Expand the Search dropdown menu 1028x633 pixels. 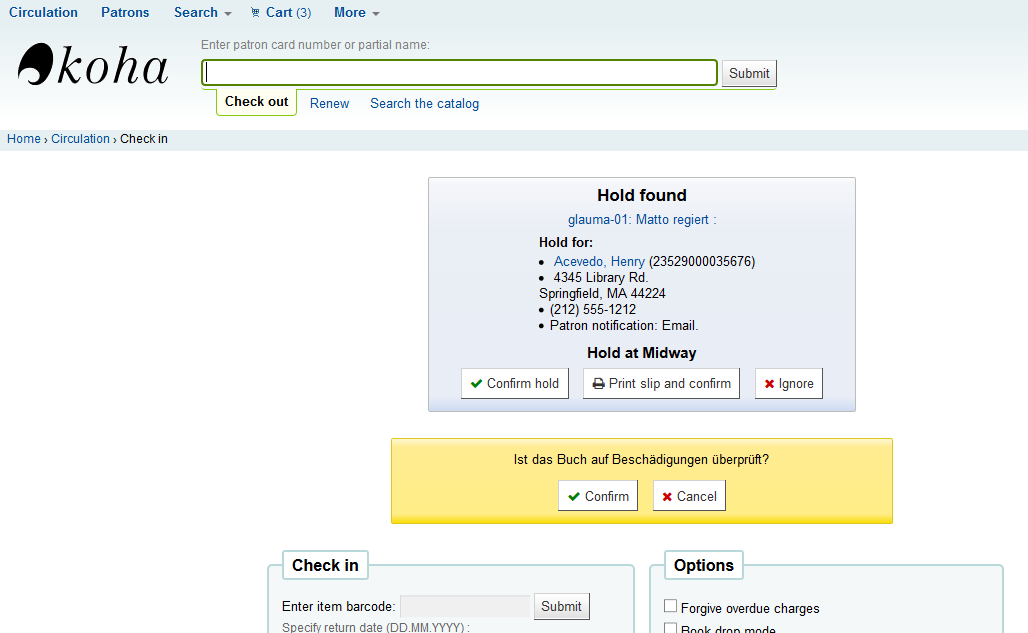click(x=202, y=13)
